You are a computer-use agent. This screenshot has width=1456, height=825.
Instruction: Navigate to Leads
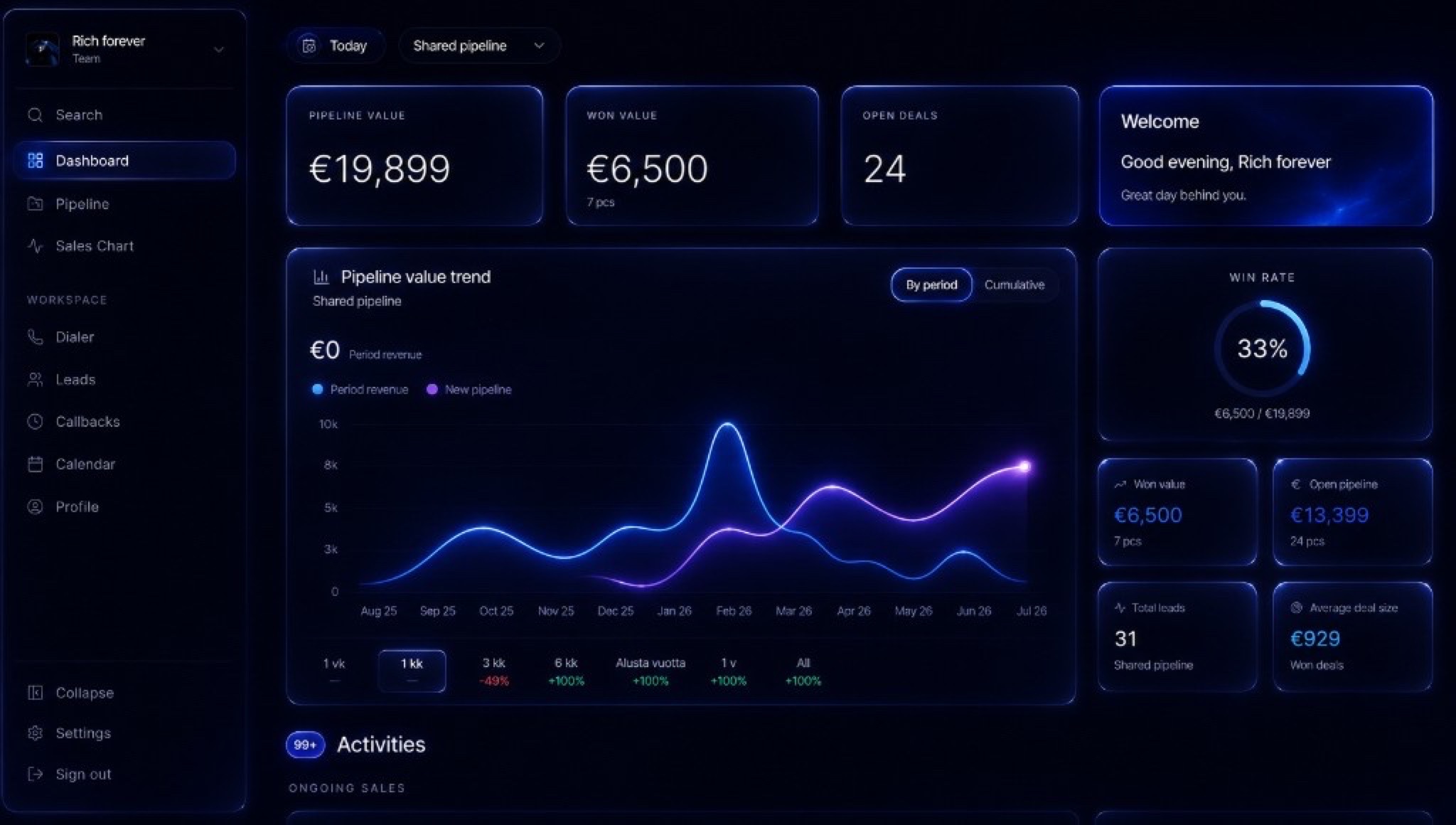124,379
